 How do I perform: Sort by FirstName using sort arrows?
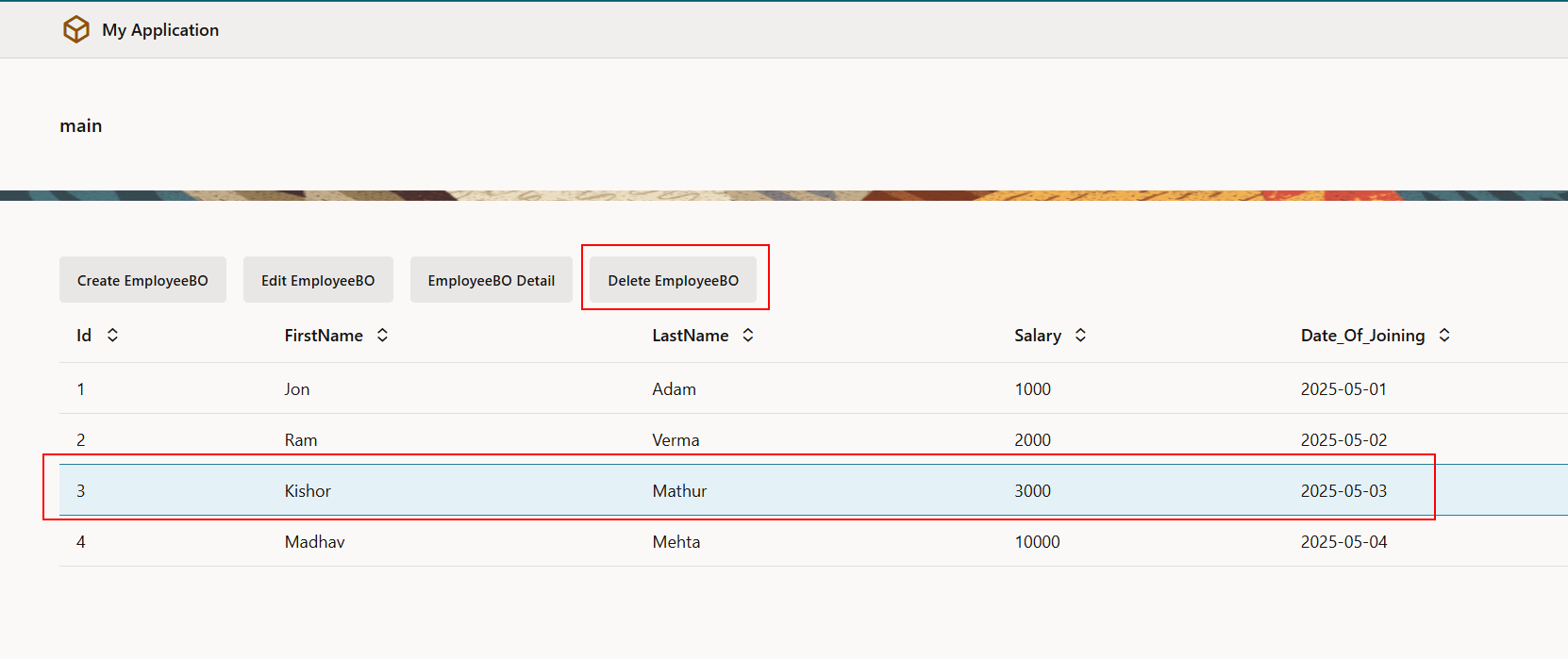coord(382,336)
